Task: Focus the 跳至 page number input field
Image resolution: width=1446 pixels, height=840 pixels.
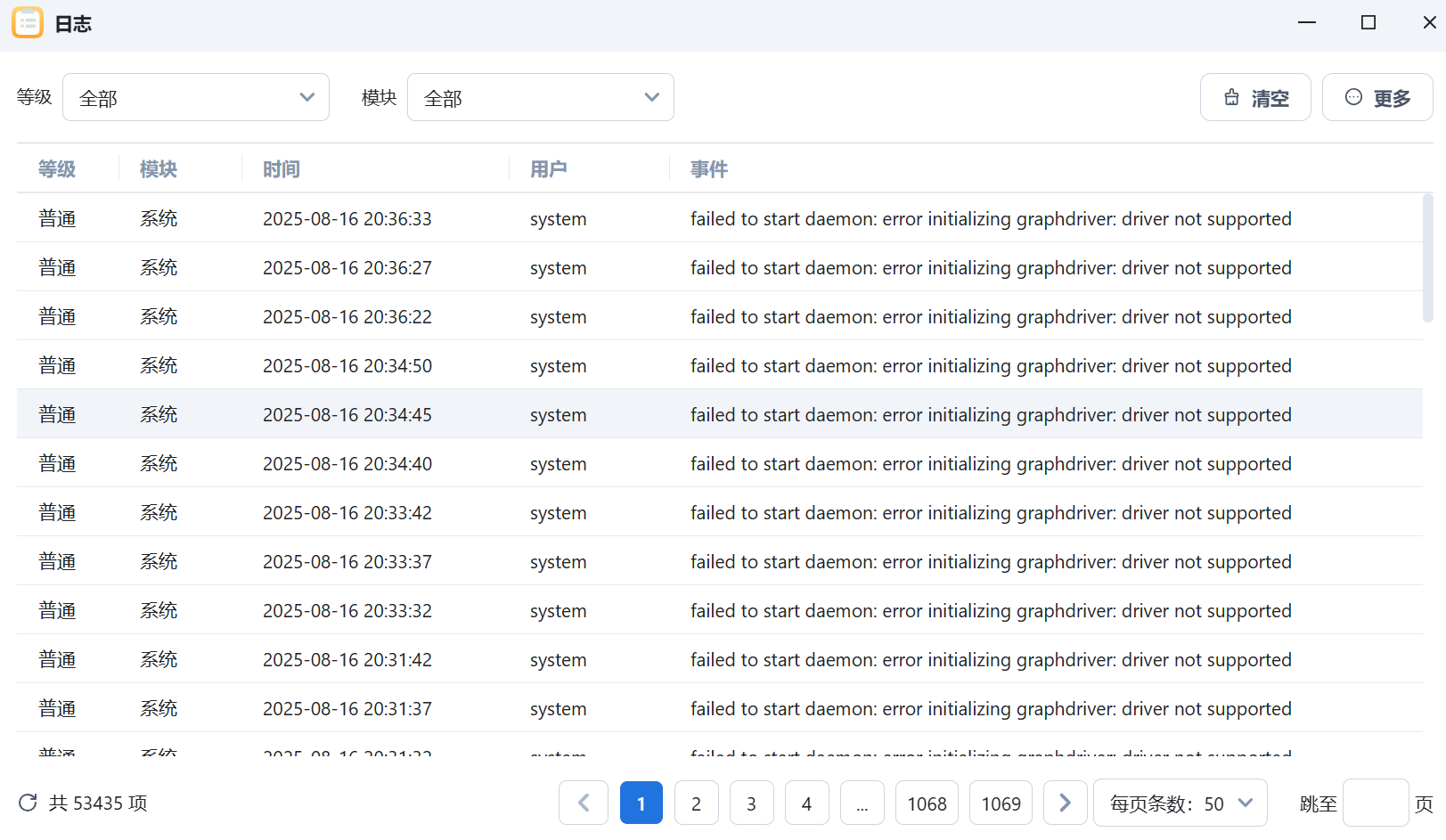Action: click(x=1375, y=803)
